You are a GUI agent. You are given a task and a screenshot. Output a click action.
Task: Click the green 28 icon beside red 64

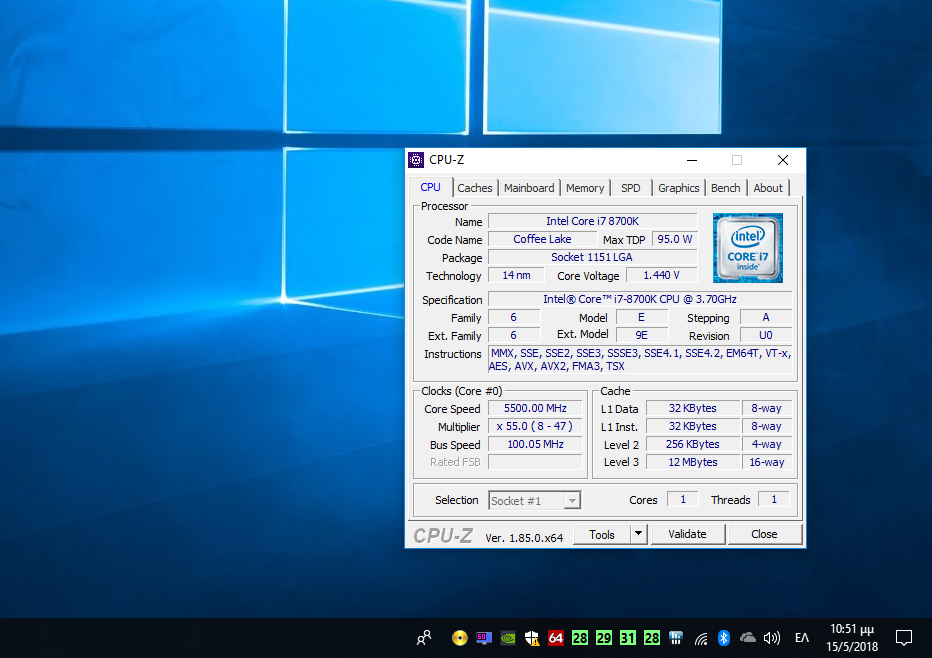580,638
